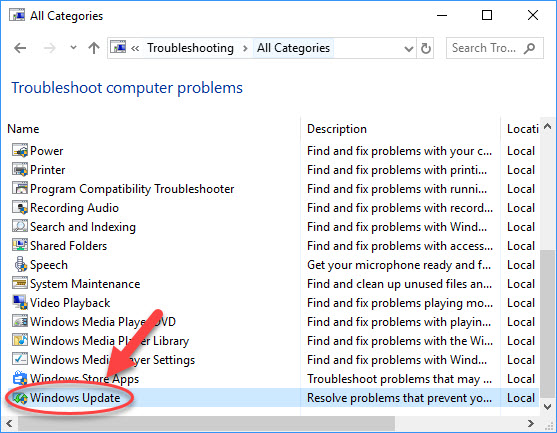Select 'Find and clean up unused files an...' text

coord(399,284)
